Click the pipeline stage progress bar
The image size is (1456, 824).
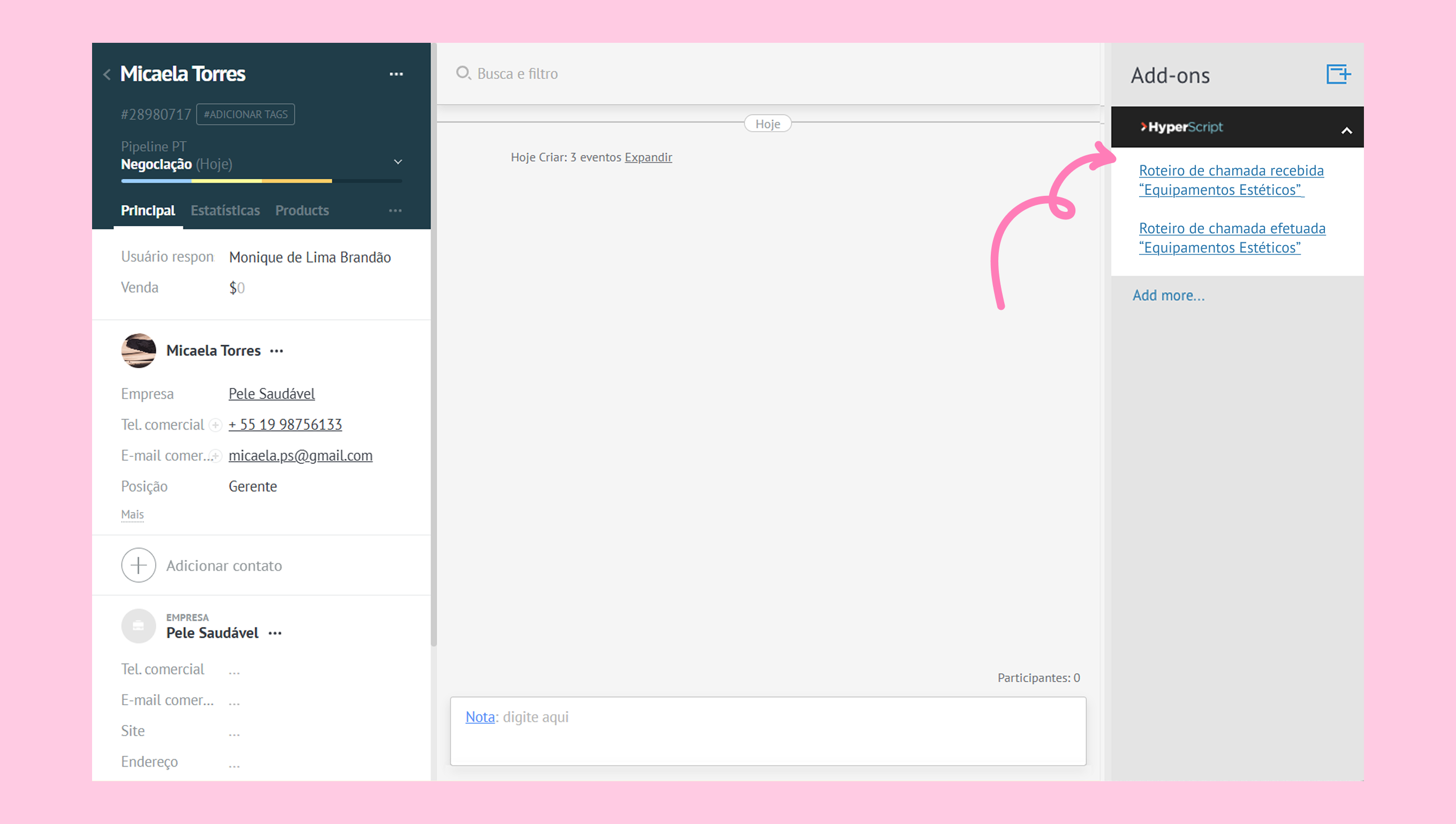[261, 181]
